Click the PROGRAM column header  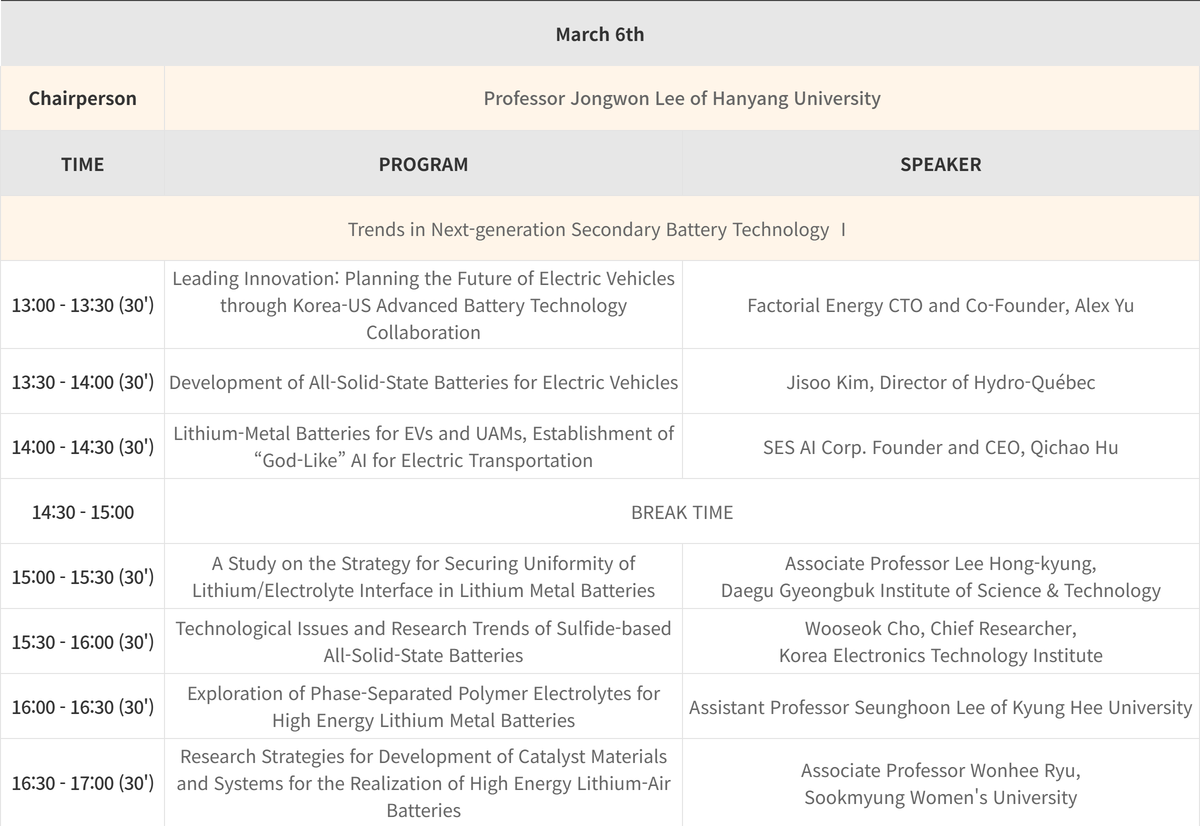(423, 164)
